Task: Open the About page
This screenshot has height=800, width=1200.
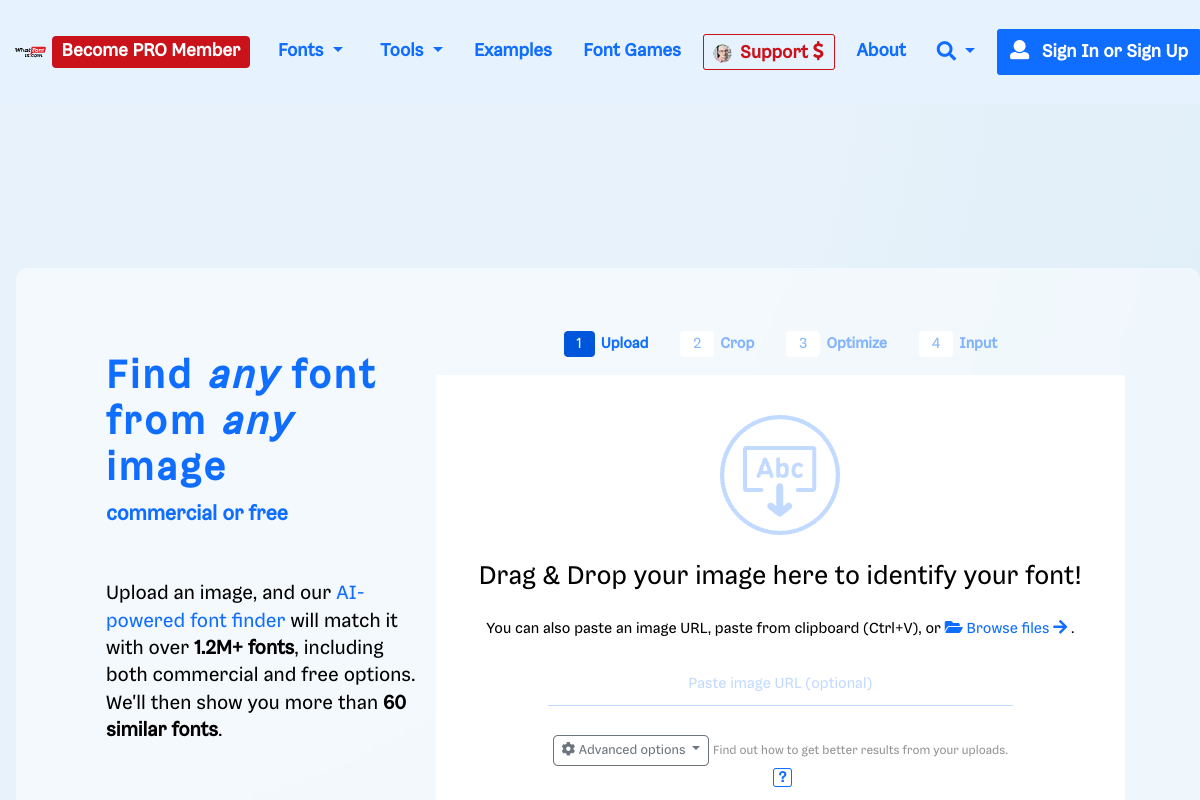Action: pyautogui.click(x=881, y=50)
